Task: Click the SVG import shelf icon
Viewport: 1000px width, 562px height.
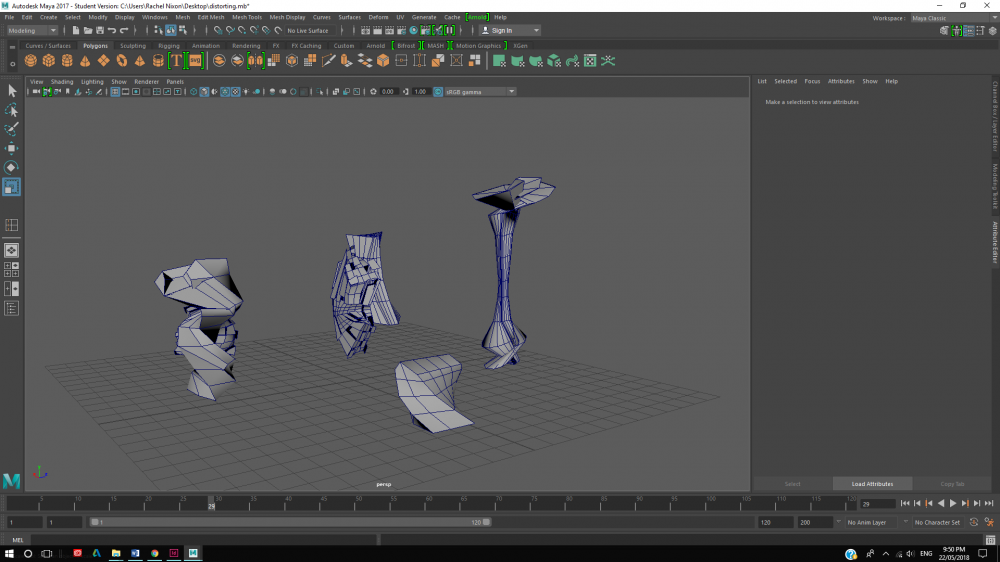Action: pyautogui.click(x=195, y=61)
